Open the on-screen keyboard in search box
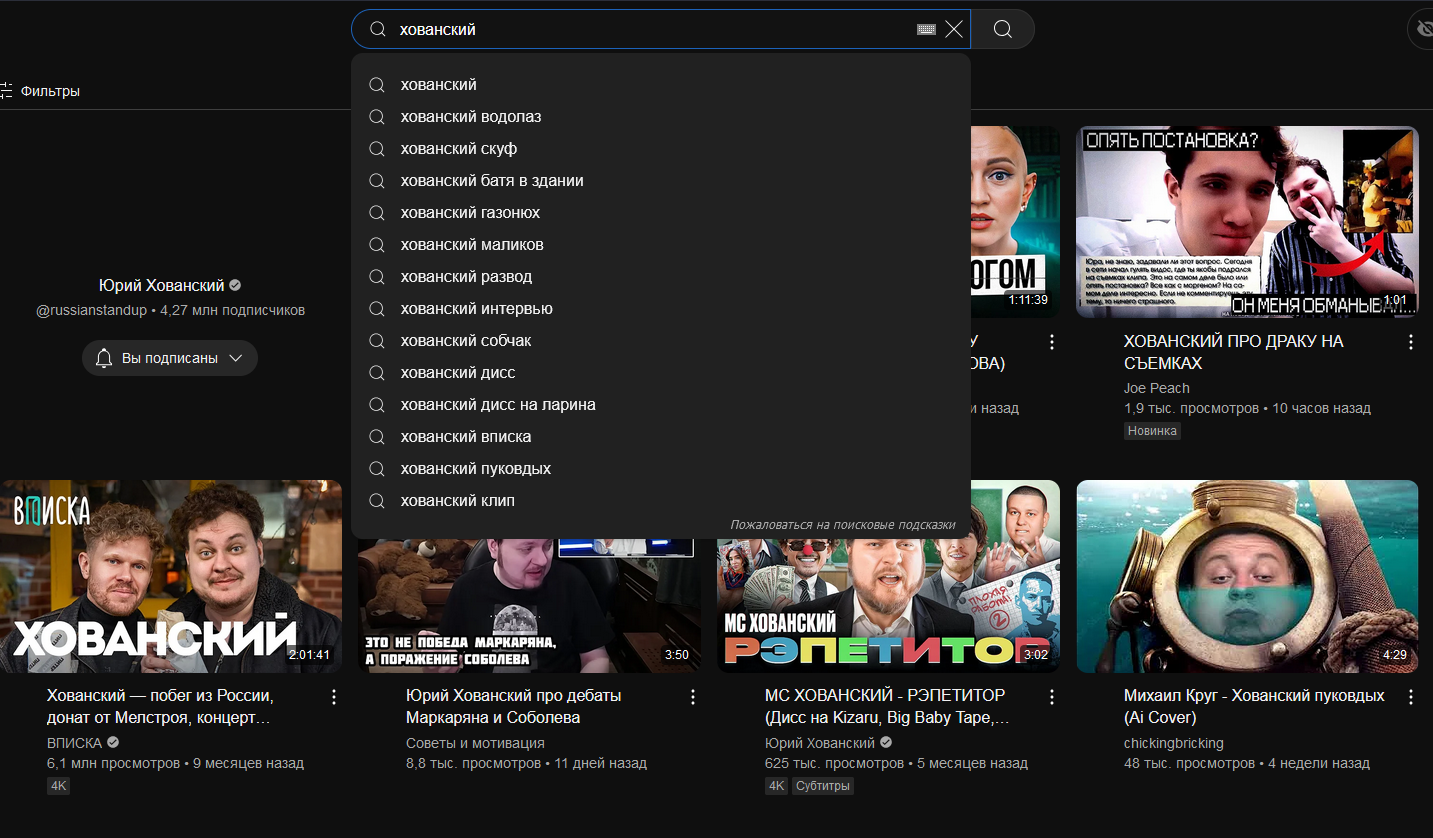Viewport: 1433px width, 838px height. click(x=926, y=30)
